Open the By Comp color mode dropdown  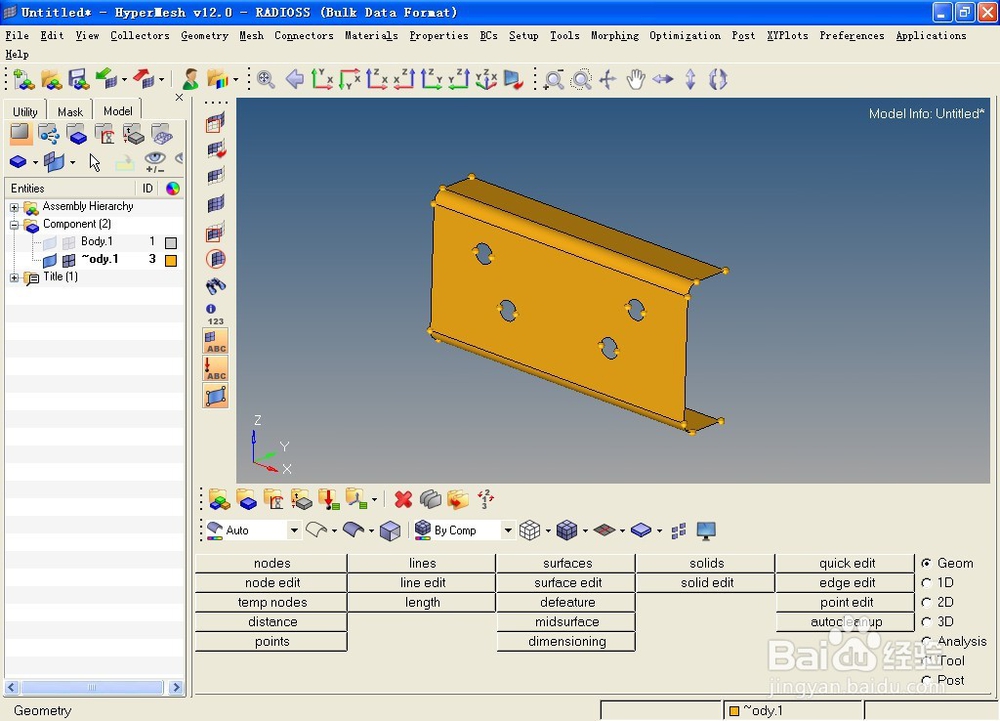click(508, 530)
